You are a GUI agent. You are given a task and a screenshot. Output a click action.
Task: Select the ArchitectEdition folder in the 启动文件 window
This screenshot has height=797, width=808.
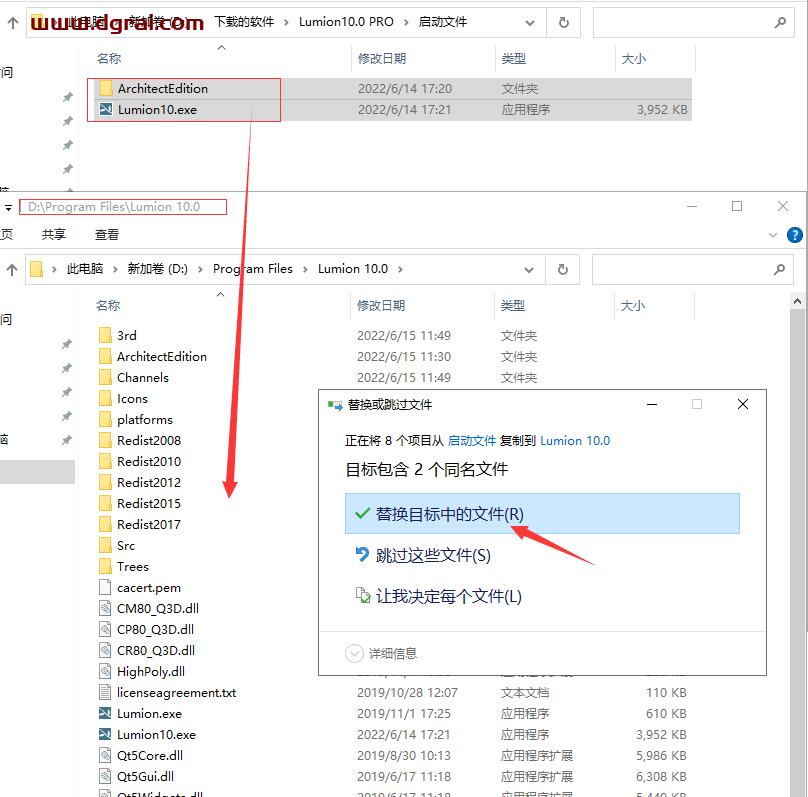(x=162, y=89)
